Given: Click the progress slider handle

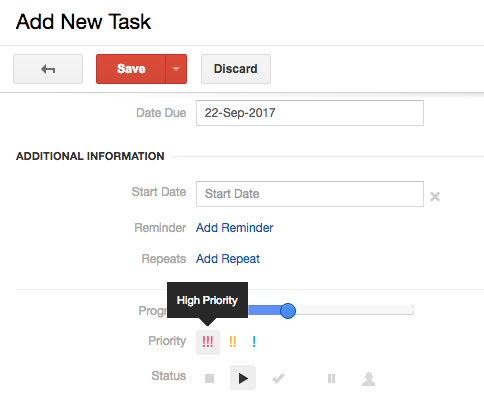Looking at the screenshot, I should click(x=288, y=311).
